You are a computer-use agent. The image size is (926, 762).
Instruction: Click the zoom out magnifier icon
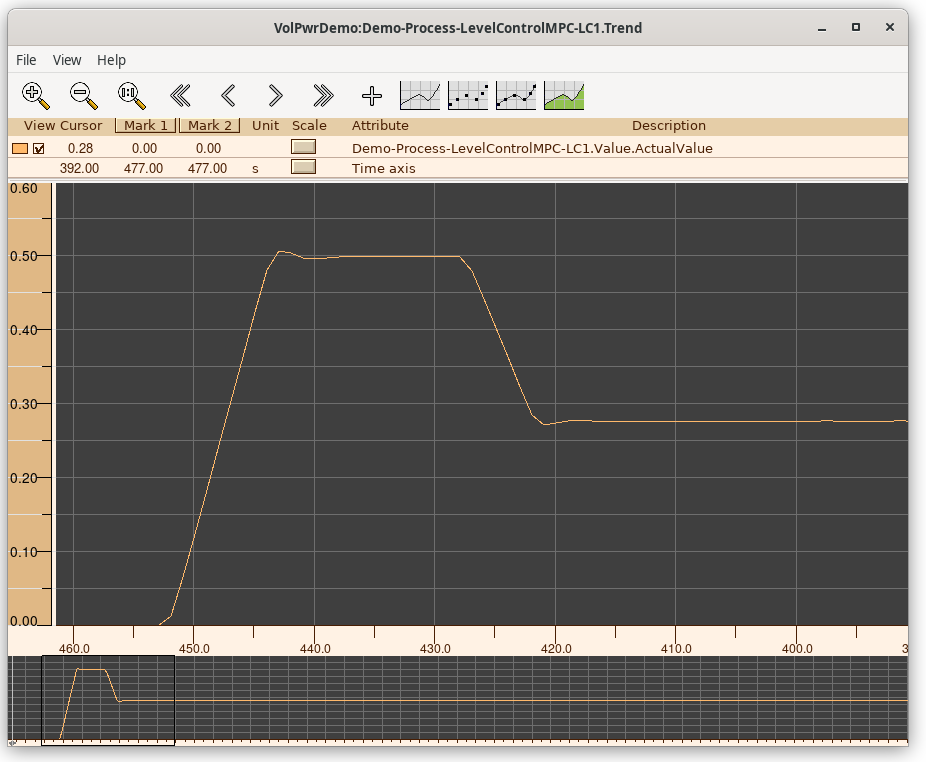tap(83, 96)
